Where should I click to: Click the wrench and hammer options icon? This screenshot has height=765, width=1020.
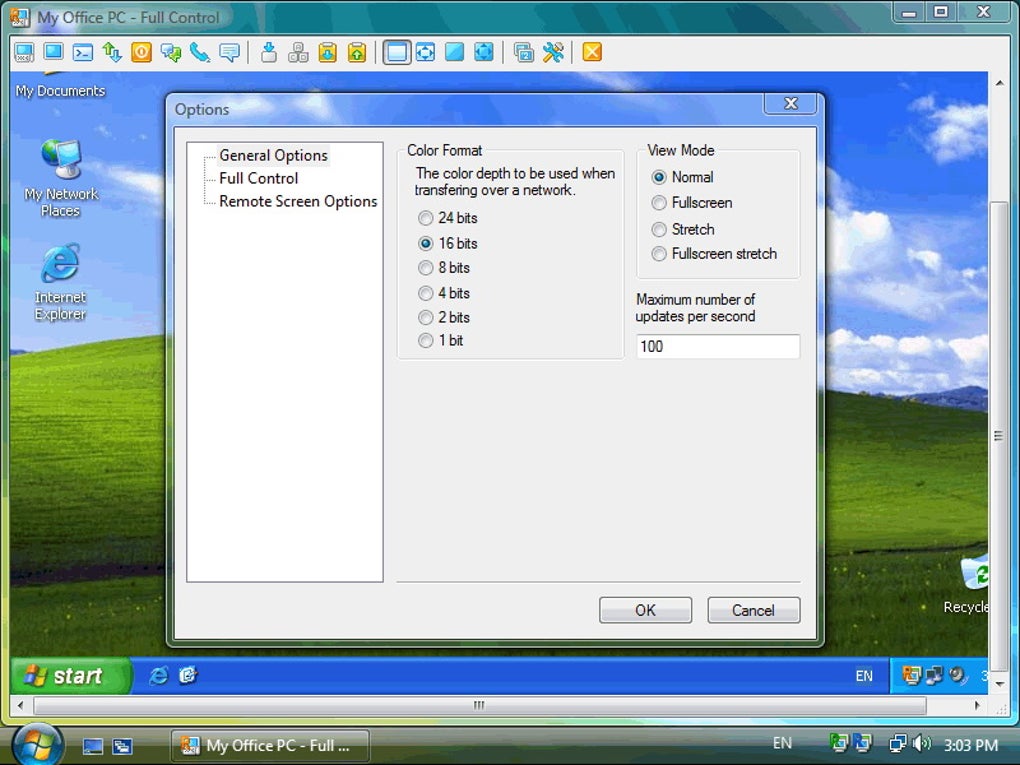(553, 52)
